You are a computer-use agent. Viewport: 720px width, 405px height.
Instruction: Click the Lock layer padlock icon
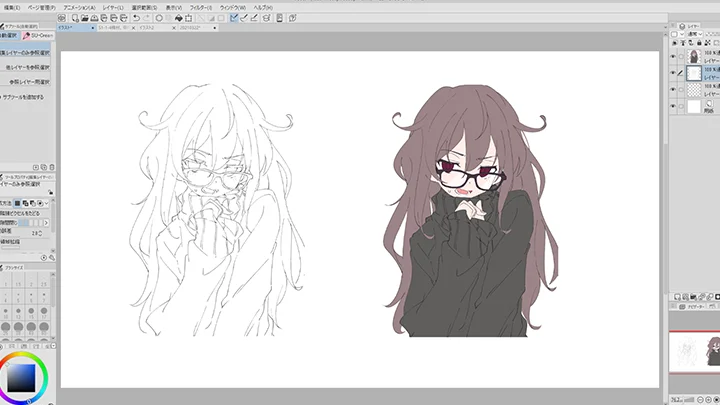click(699, 43)
